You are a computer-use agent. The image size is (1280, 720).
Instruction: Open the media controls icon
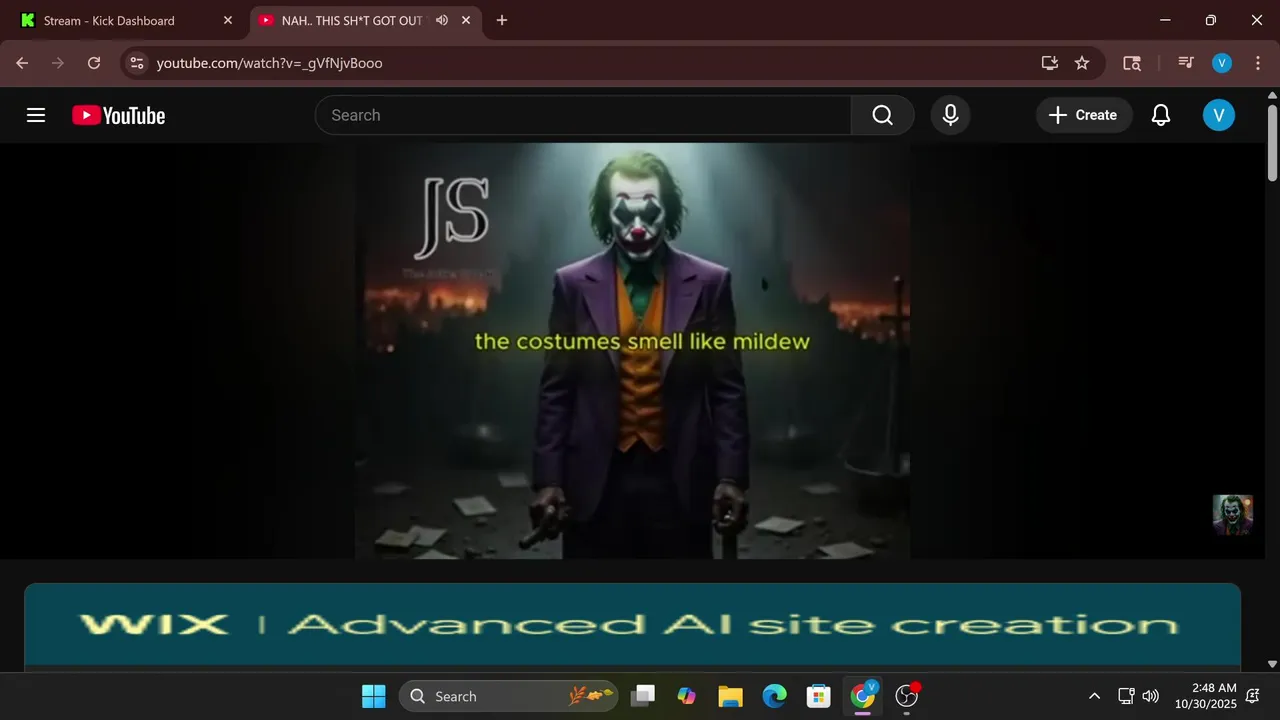1186,63
